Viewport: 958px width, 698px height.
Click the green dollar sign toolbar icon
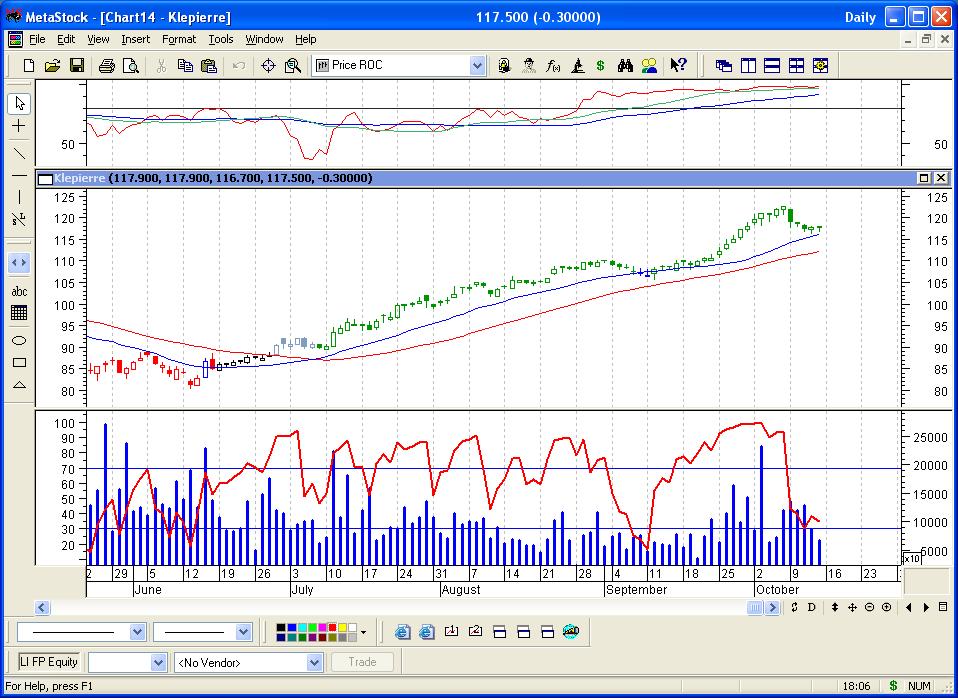coord(600,66)
